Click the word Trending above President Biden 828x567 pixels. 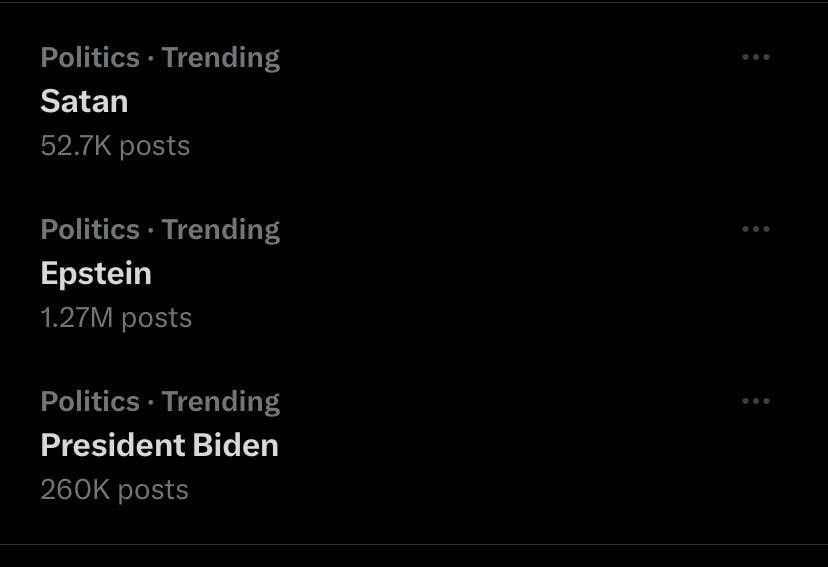click(x=221, y=402)
